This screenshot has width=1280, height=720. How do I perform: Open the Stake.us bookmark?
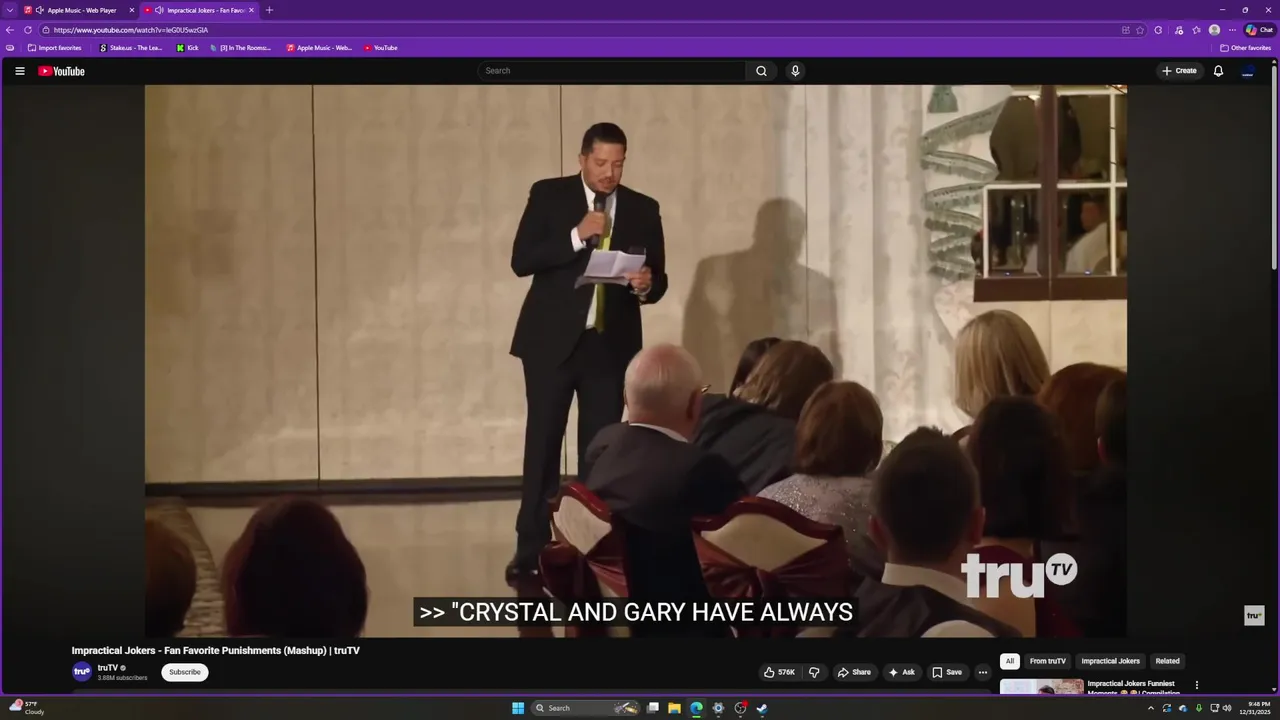click(131, 48)
